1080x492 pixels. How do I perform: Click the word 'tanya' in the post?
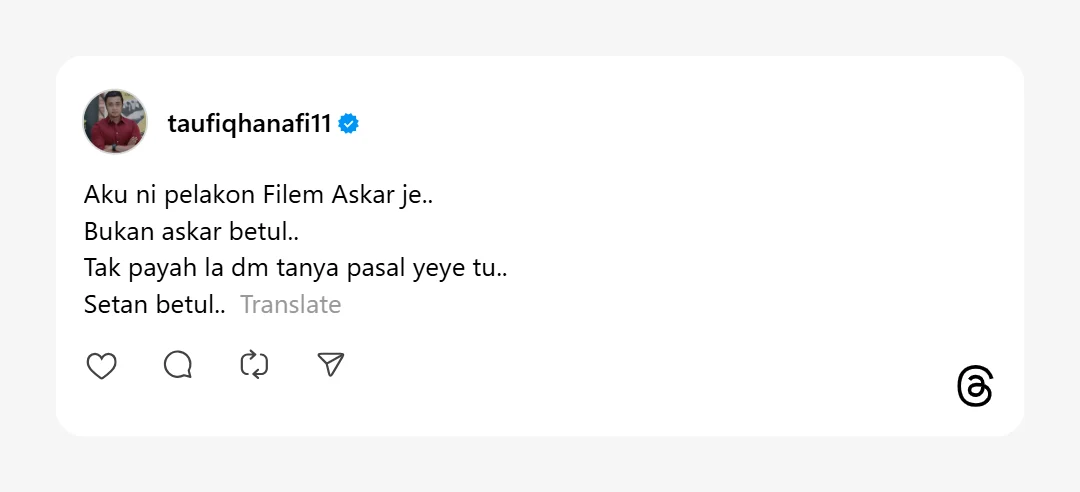coord(309,269)
